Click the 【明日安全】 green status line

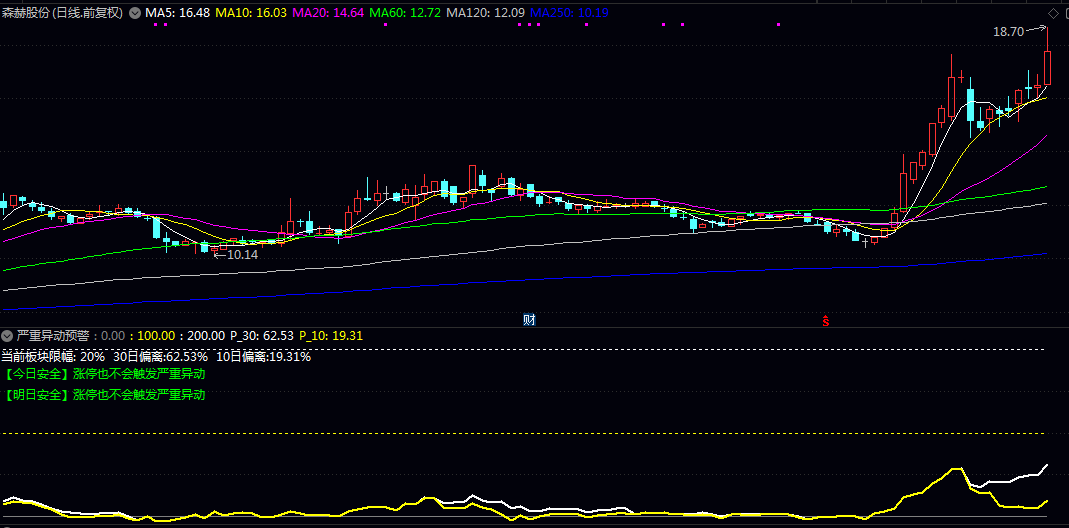104,394
